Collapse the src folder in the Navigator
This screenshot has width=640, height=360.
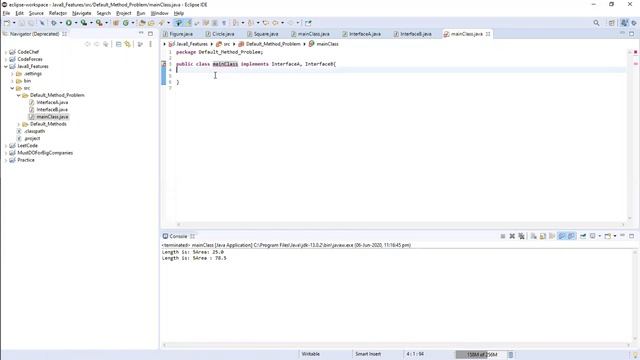pyautogui.click(x=13, y=88)
